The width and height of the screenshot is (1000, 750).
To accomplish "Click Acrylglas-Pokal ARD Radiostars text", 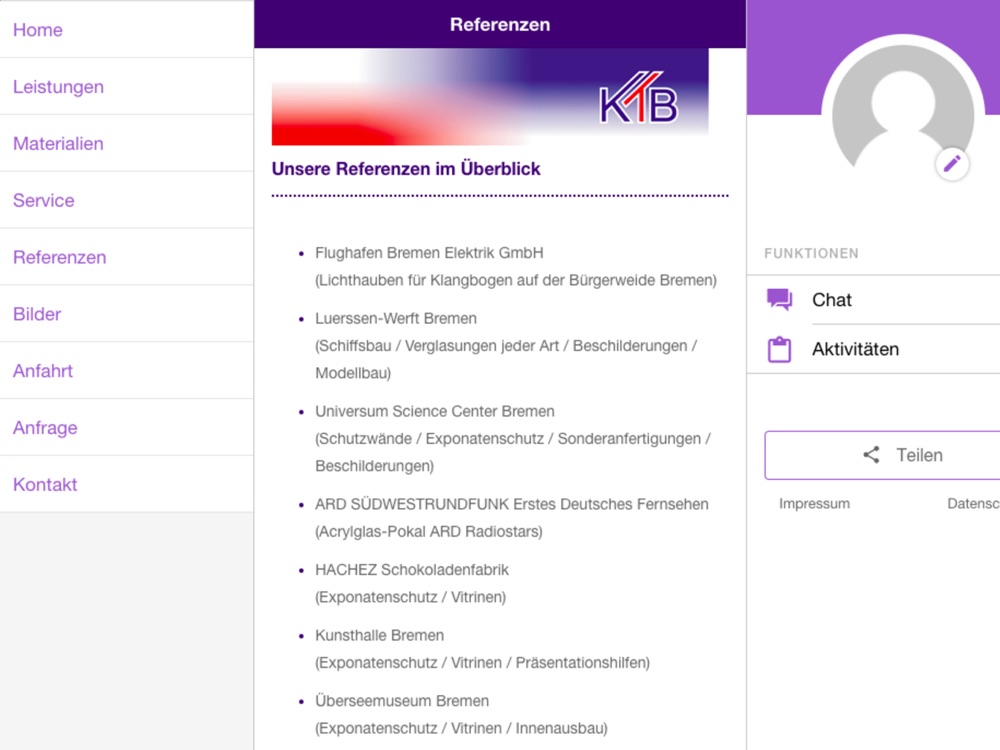I will click(x=429, y=531).
